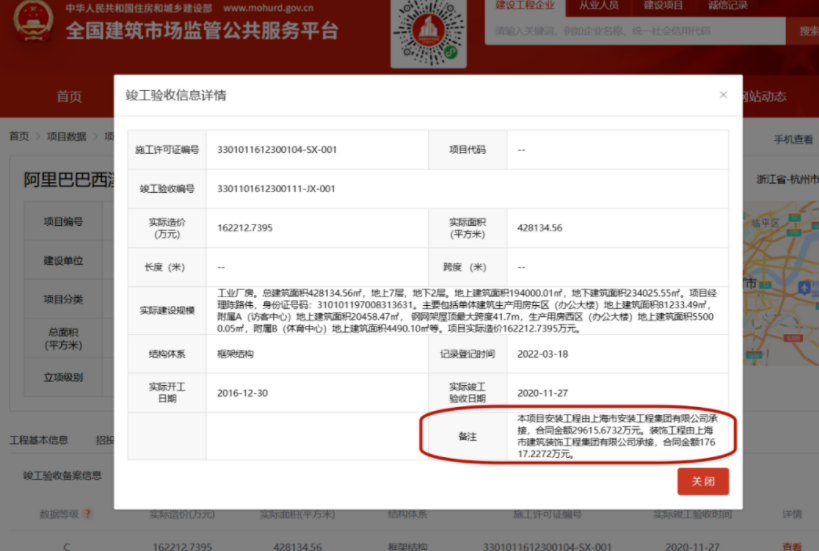Click the keyword search input field
This screenshot has width=819, height=551.
click(635, 32)
